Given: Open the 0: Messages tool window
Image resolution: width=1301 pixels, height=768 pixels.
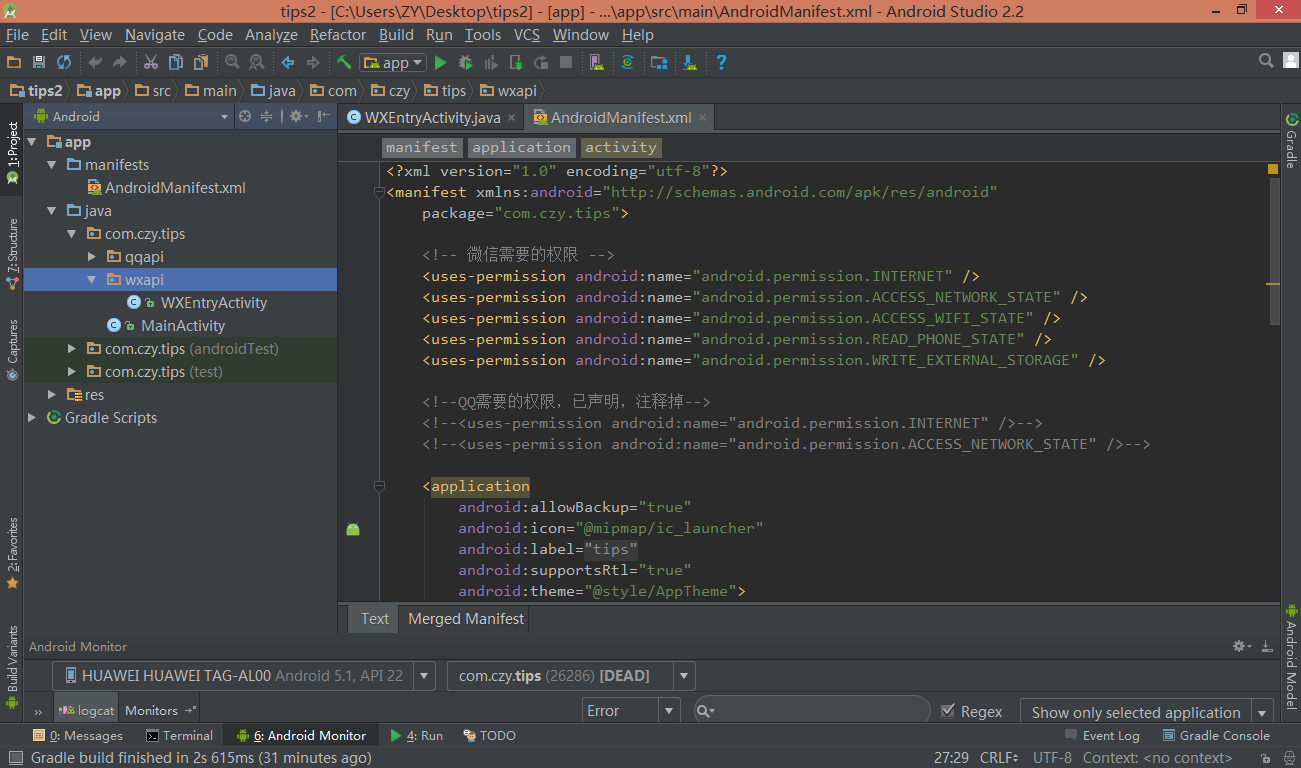Looking at the screenshot, I should pyautogui.click(x=76, y=736).
